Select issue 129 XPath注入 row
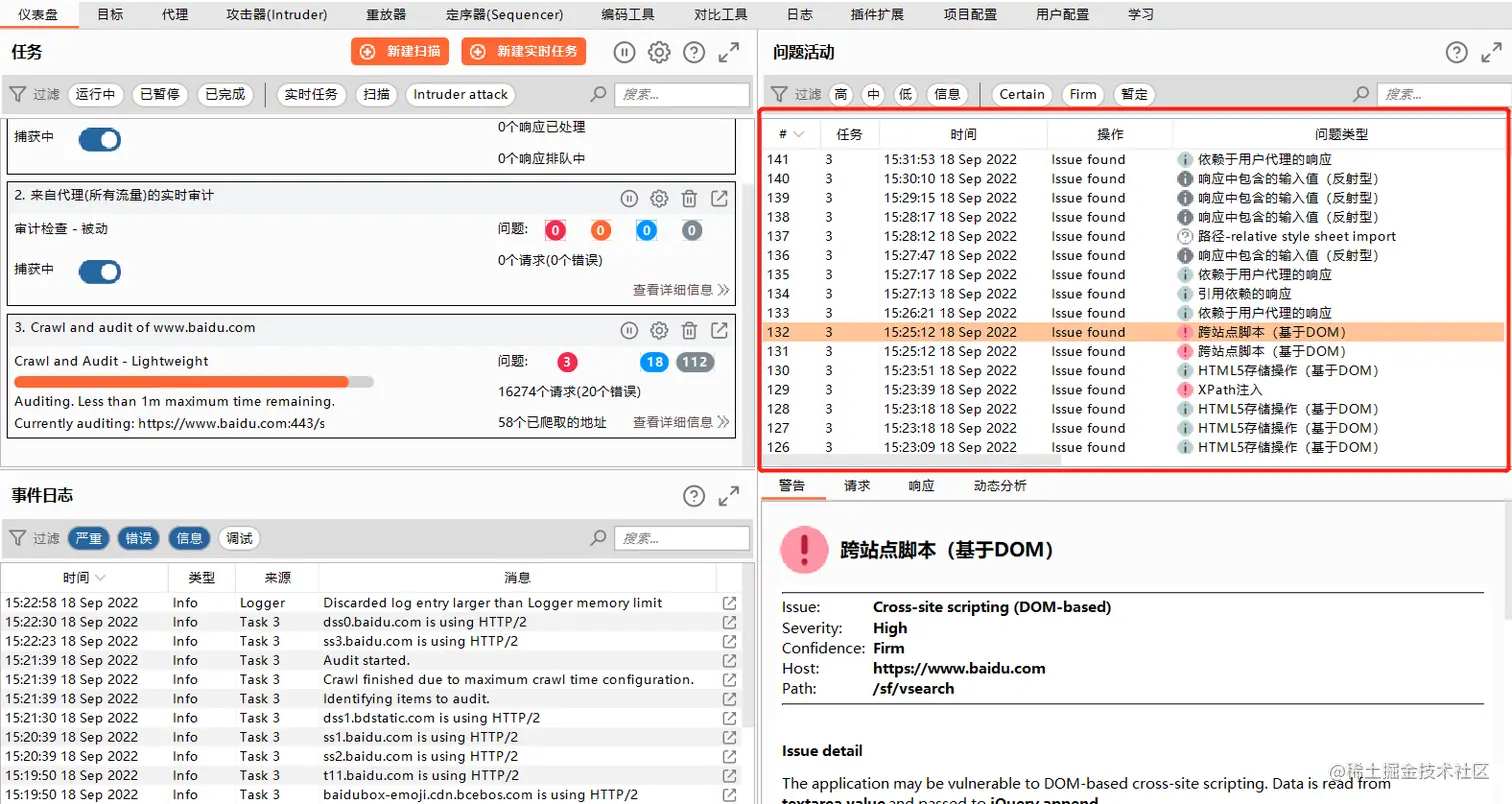This screenshot has width=1512, height=804. coord(1135,389)
